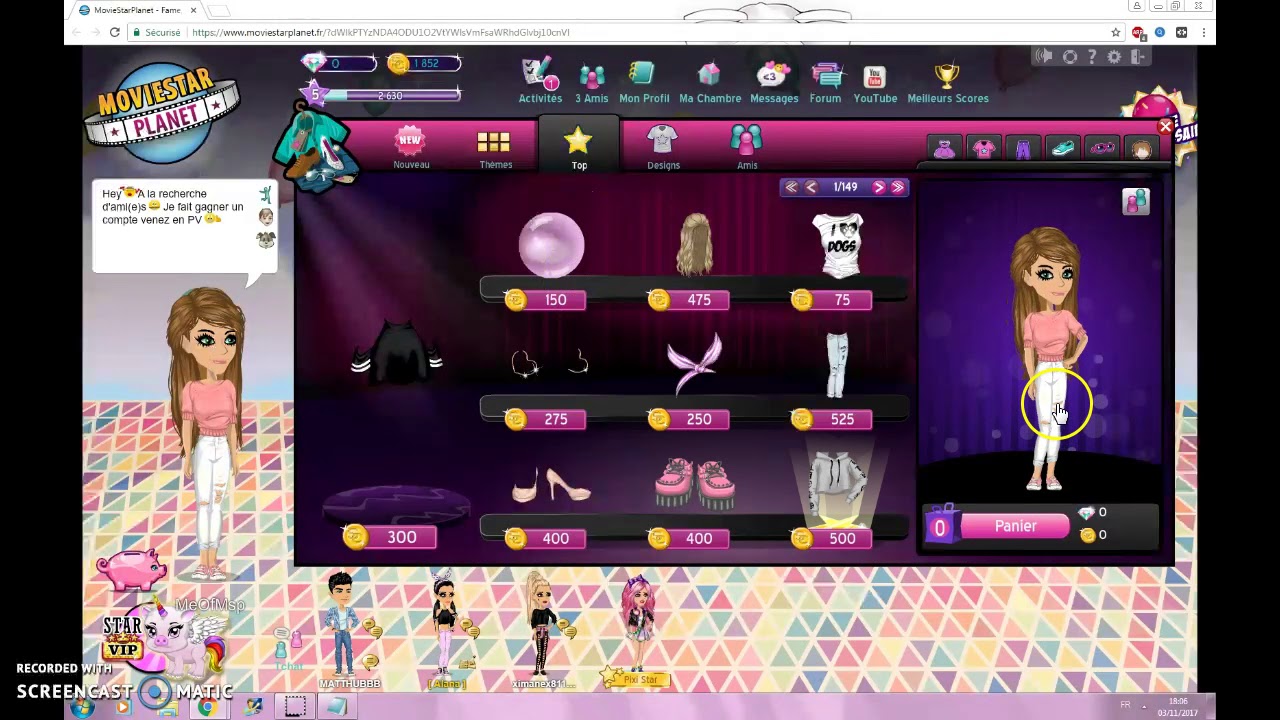1280x720 pixels.
Task: Open the question mark help icon
Action: tap(1092, 57)
